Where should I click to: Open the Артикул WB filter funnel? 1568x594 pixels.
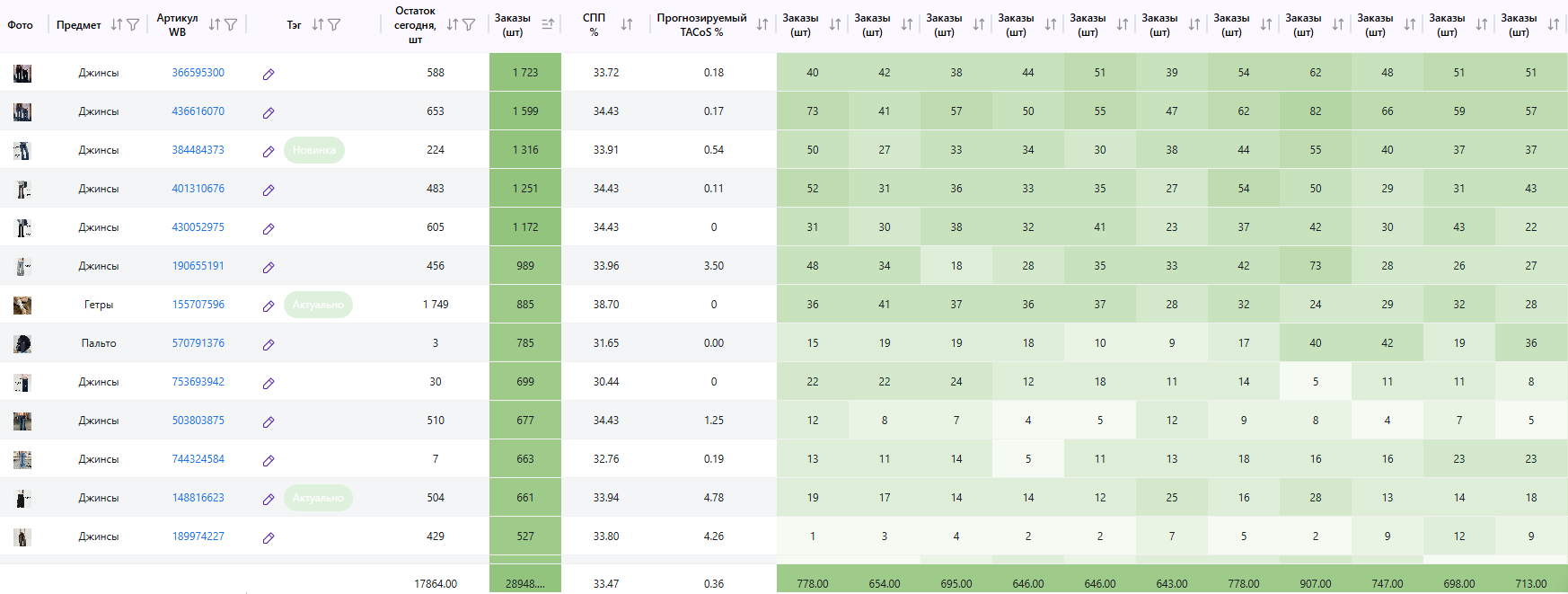click(231, 25)
